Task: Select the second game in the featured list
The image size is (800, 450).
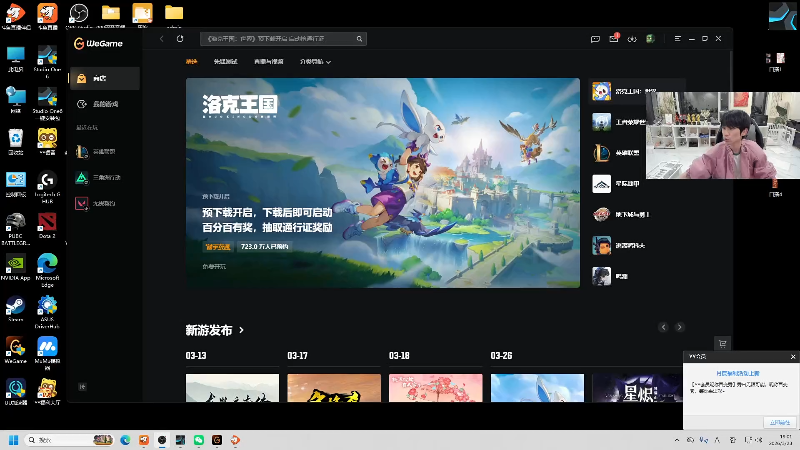Action: (618, 122)
